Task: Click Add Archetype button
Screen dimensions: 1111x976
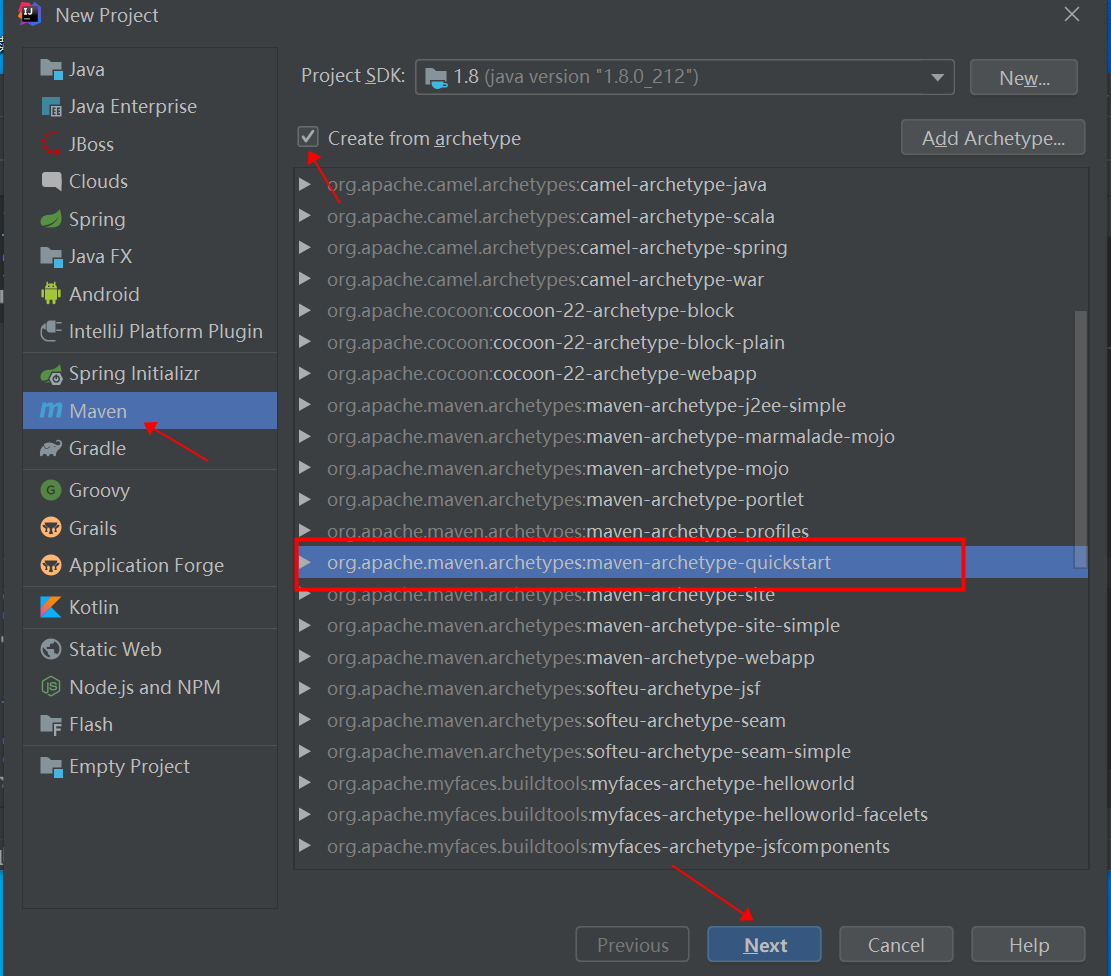Action: (x=993, y=138)
